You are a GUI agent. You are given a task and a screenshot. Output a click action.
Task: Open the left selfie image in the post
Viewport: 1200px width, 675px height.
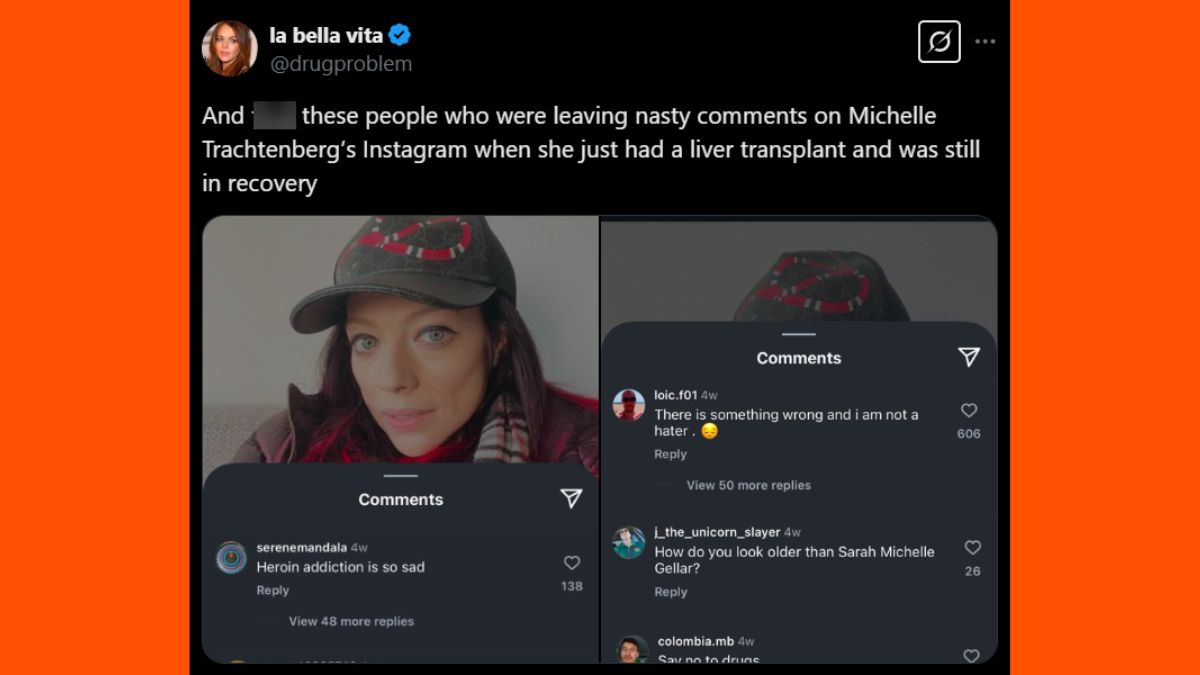(x=400, y=340)
